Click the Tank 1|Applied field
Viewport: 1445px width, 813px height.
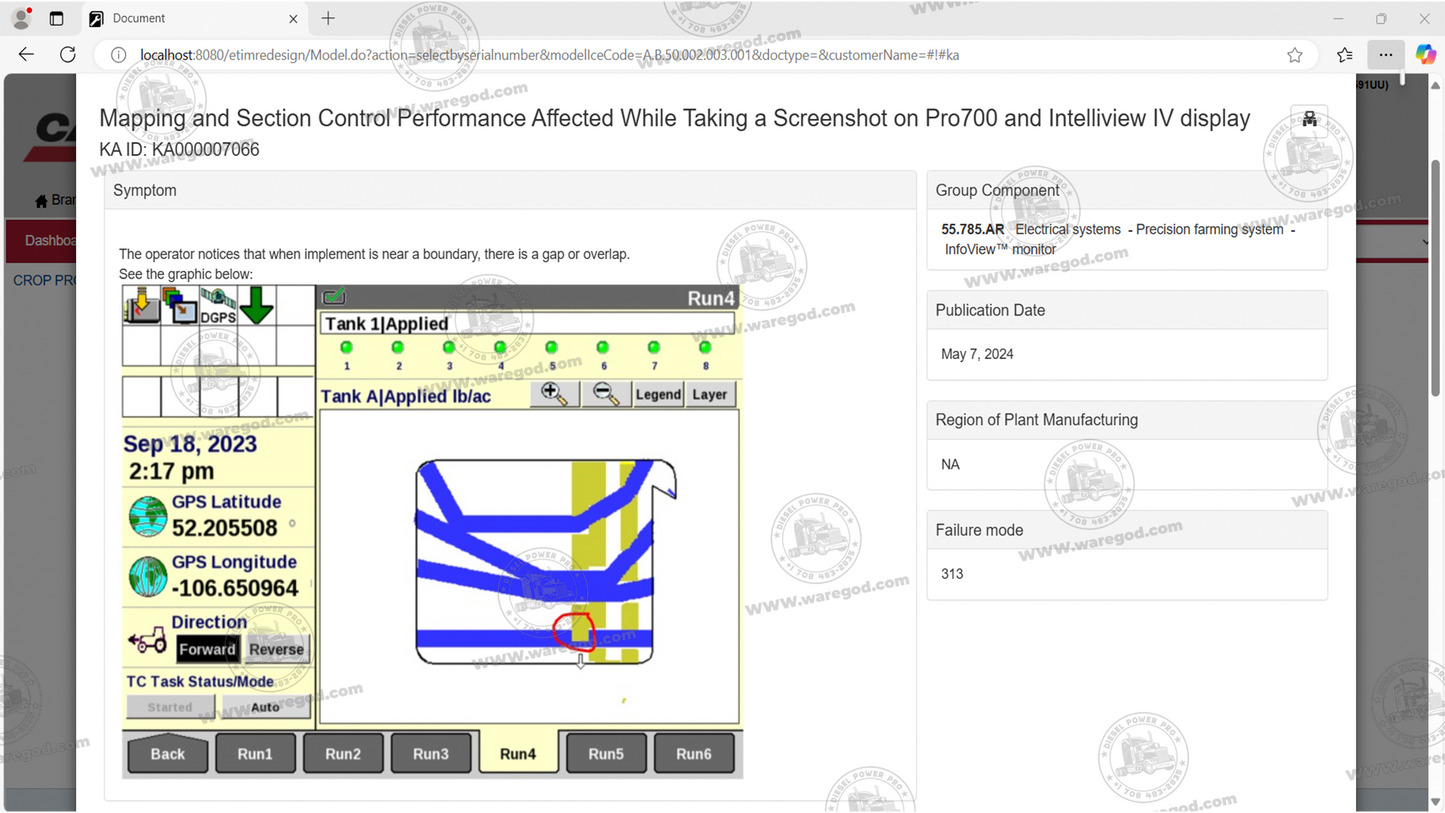(528, 324)
